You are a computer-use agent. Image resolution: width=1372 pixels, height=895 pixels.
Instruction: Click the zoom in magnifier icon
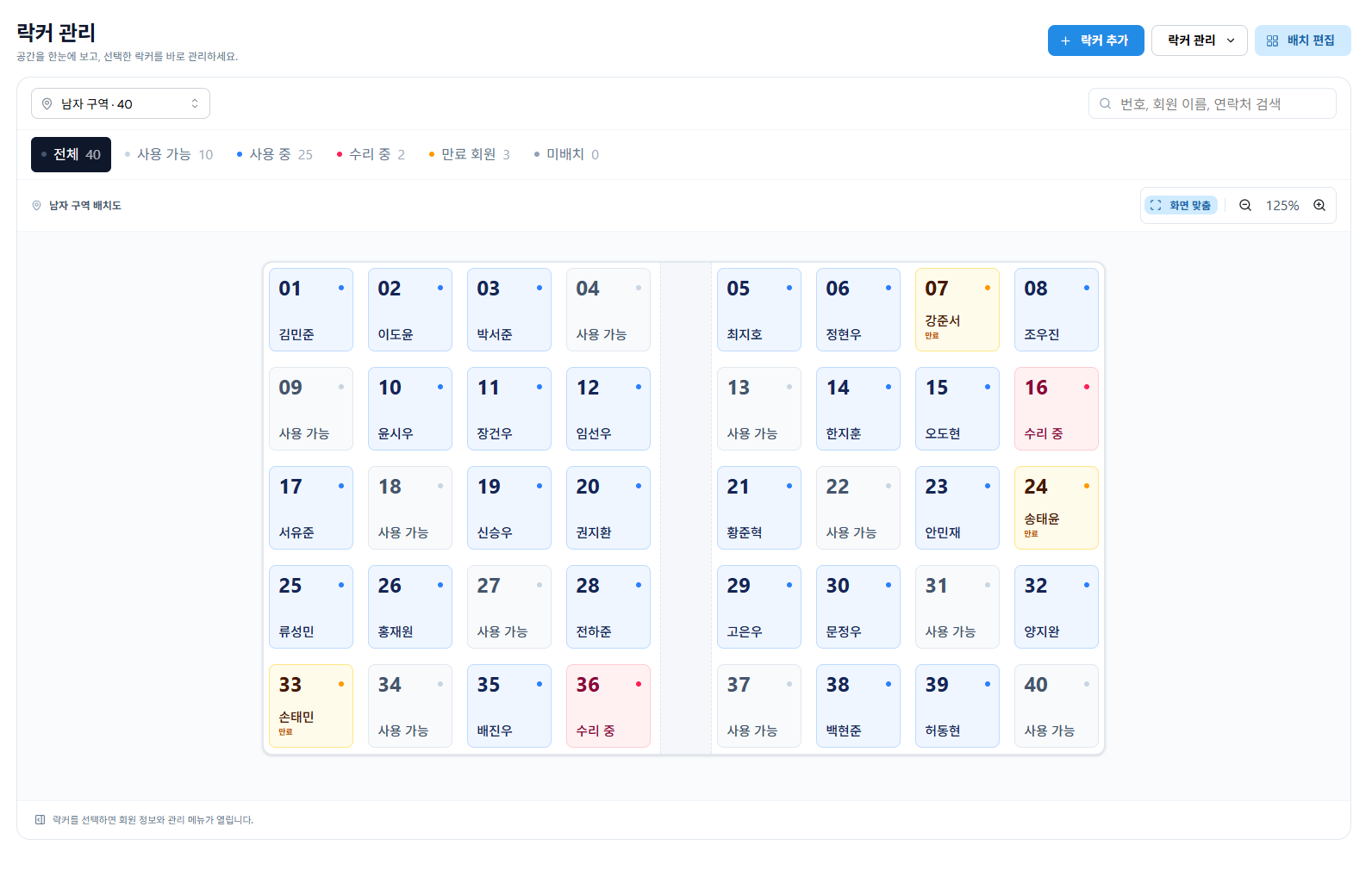click(x=1319, y=205)
